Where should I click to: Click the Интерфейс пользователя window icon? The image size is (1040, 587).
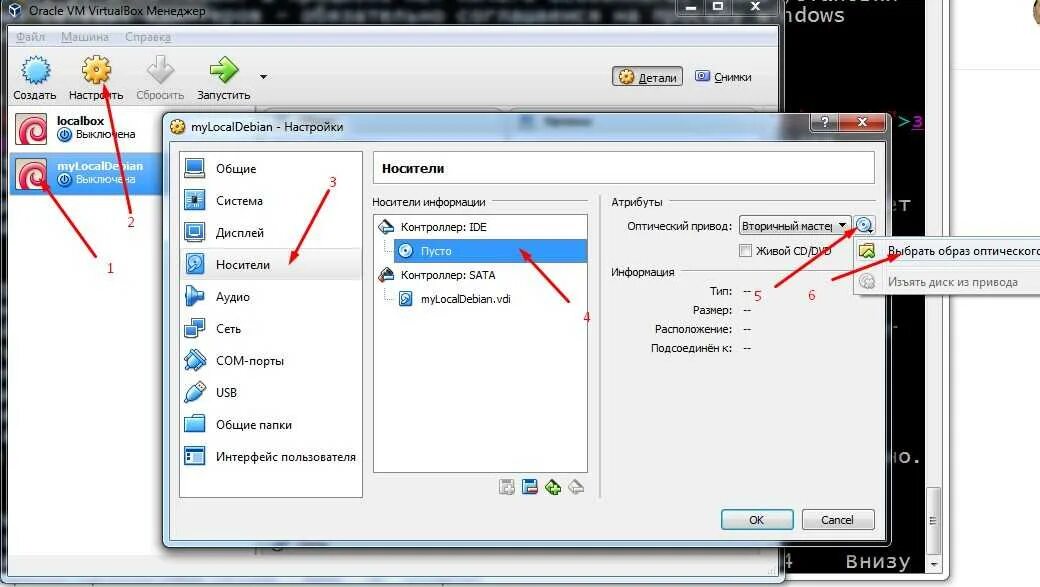[x=194, y=456]
